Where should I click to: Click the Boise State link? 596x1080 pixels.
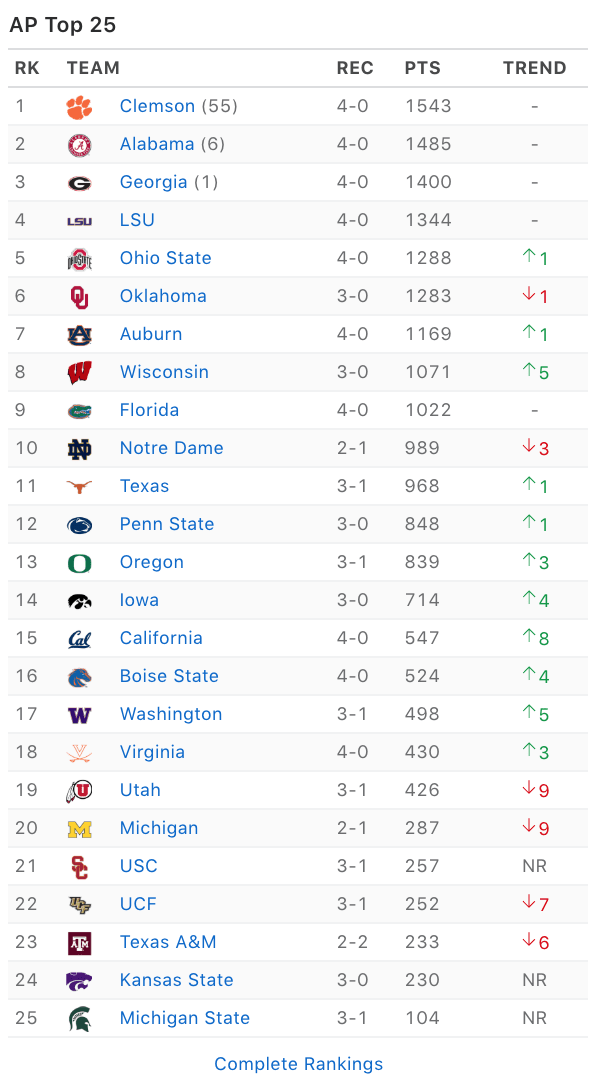[169, 676]
